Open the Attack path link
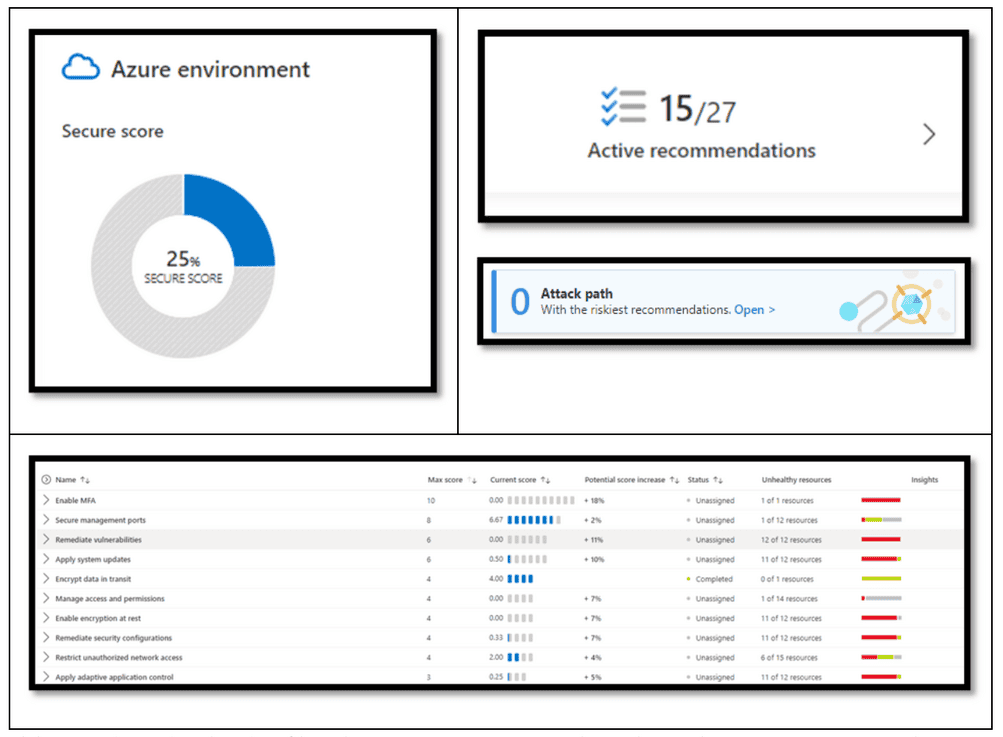 pos(754,310)
